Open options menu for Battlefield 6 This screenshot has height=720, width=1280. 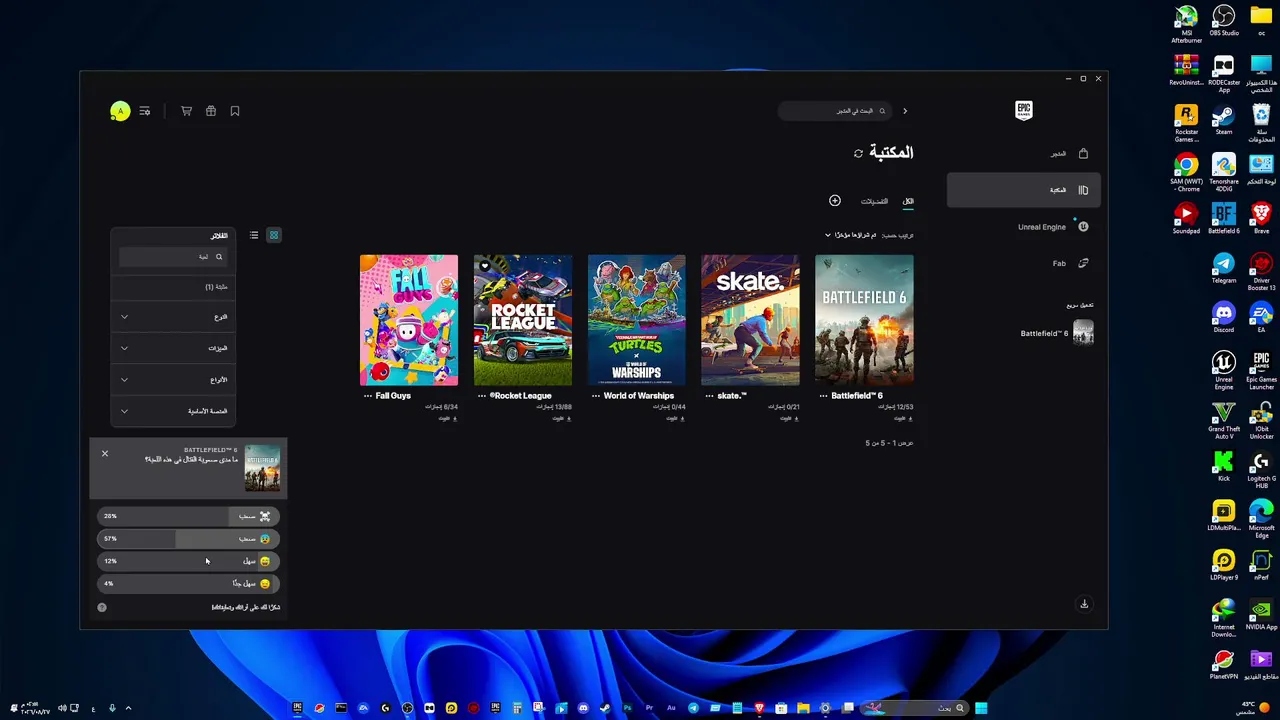823,396
